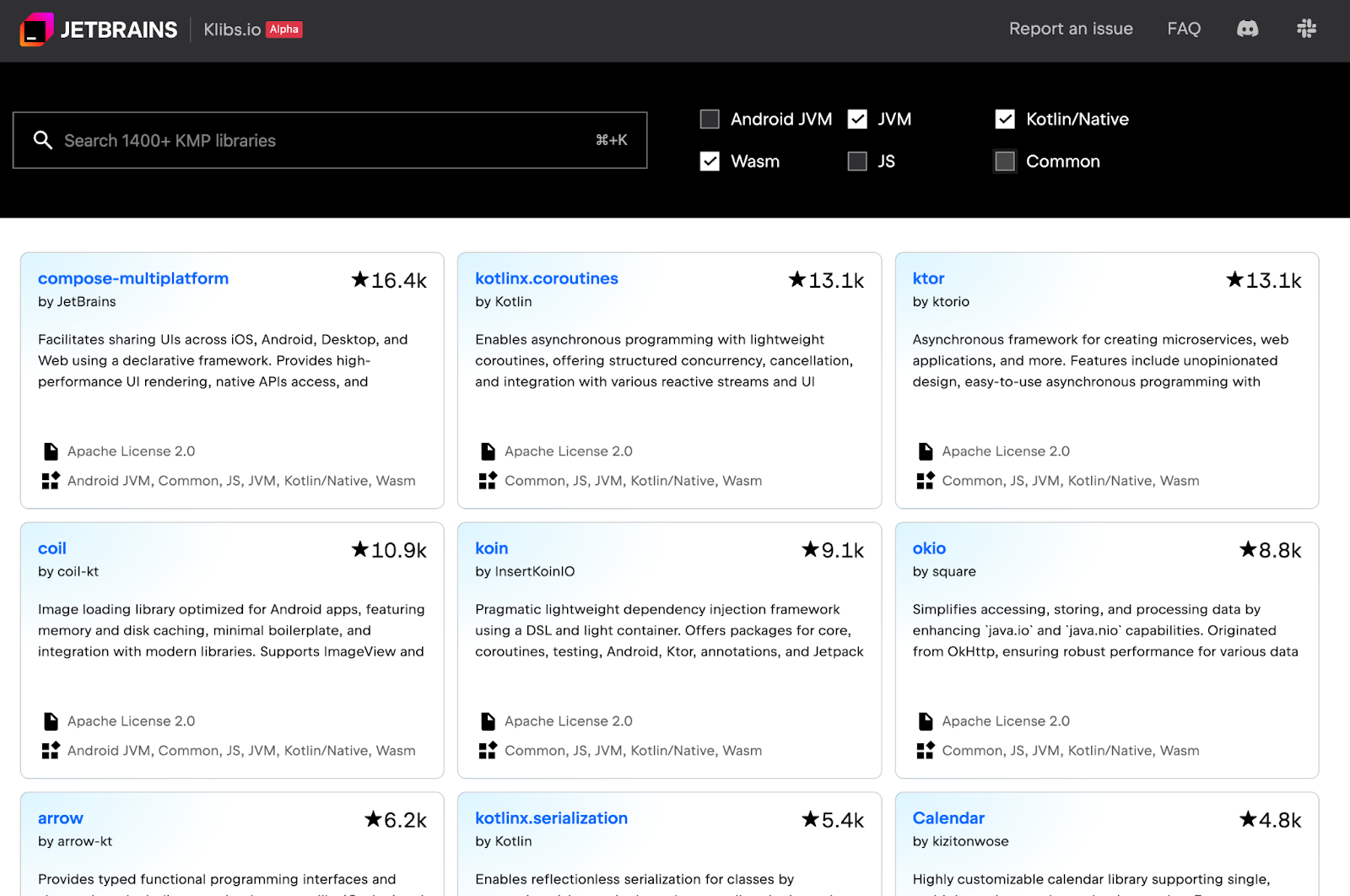The image size is (1350, 896).
Task: Click 'by arrow-kt' author text
Action: (75, 842)
